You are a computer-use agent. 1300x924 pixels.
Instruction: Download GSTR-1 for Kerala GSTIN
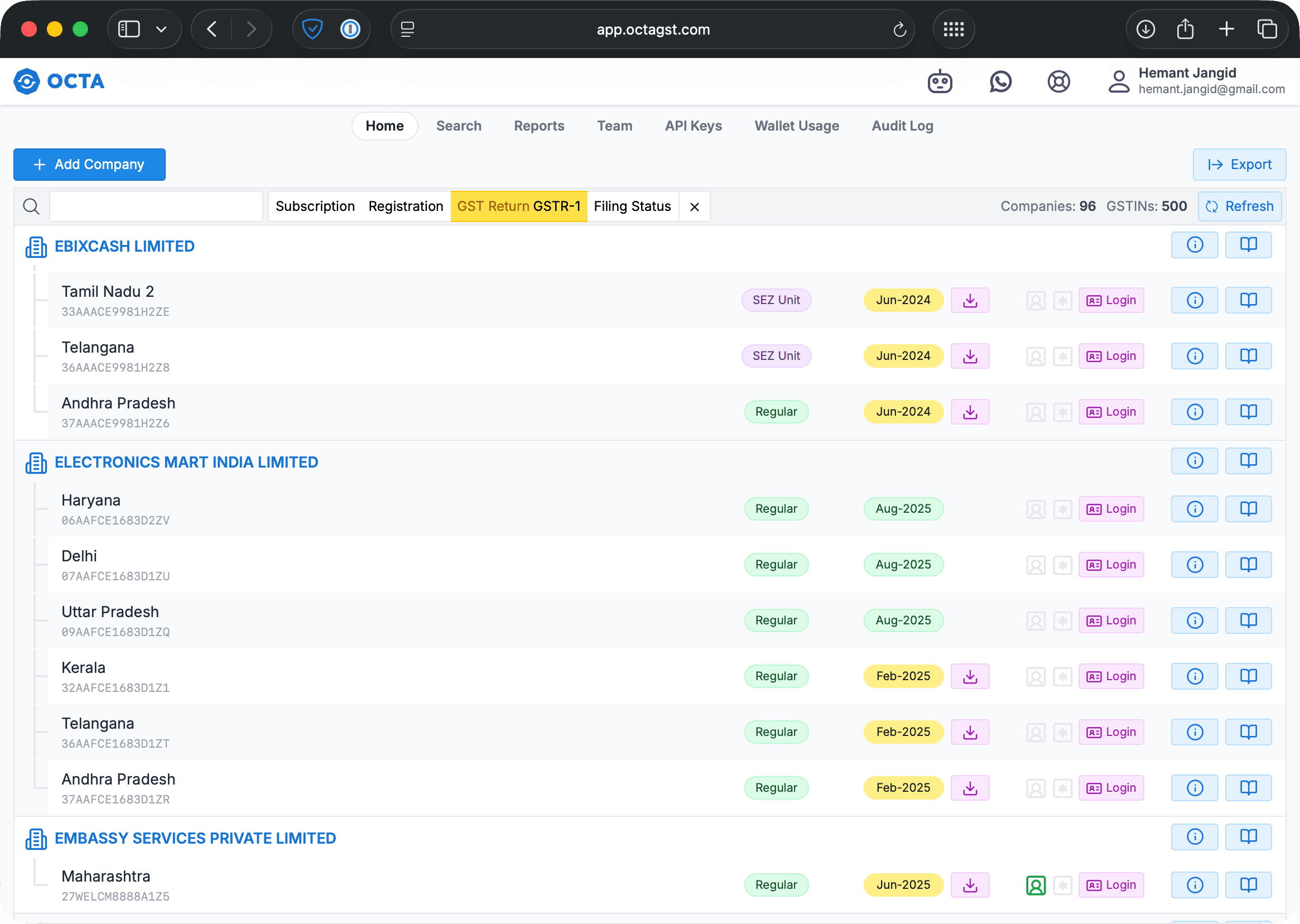pos(970,676)
